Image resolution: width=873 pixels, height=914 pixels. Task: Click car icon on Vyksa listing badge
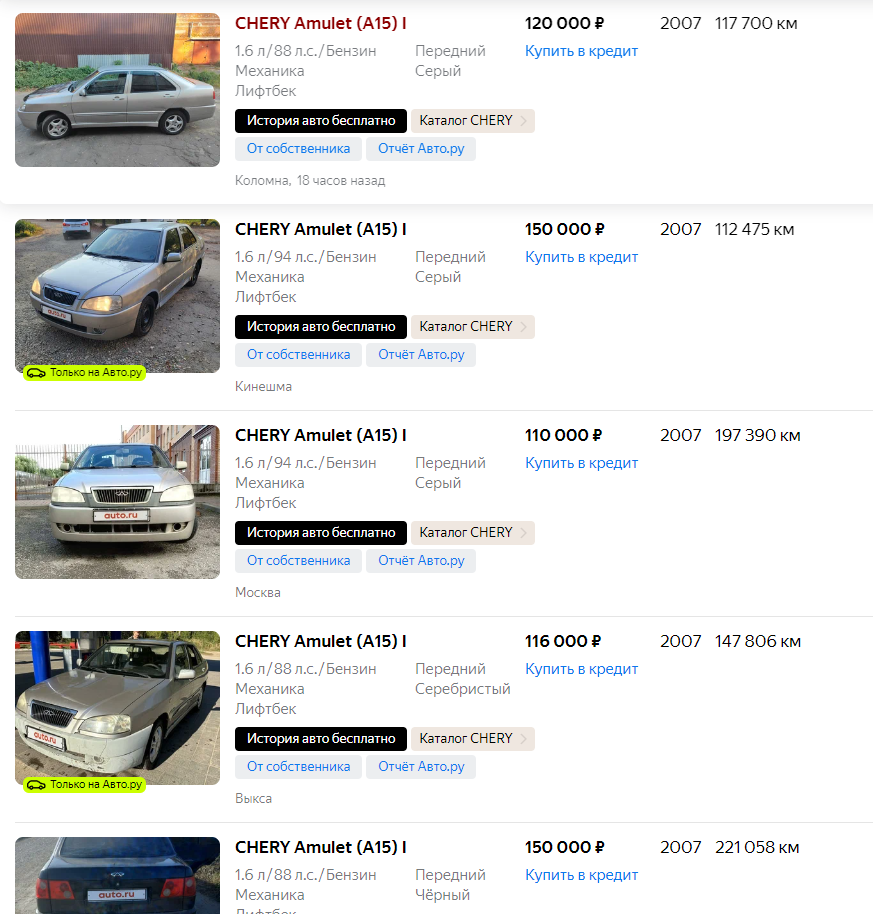pos(36,785)
